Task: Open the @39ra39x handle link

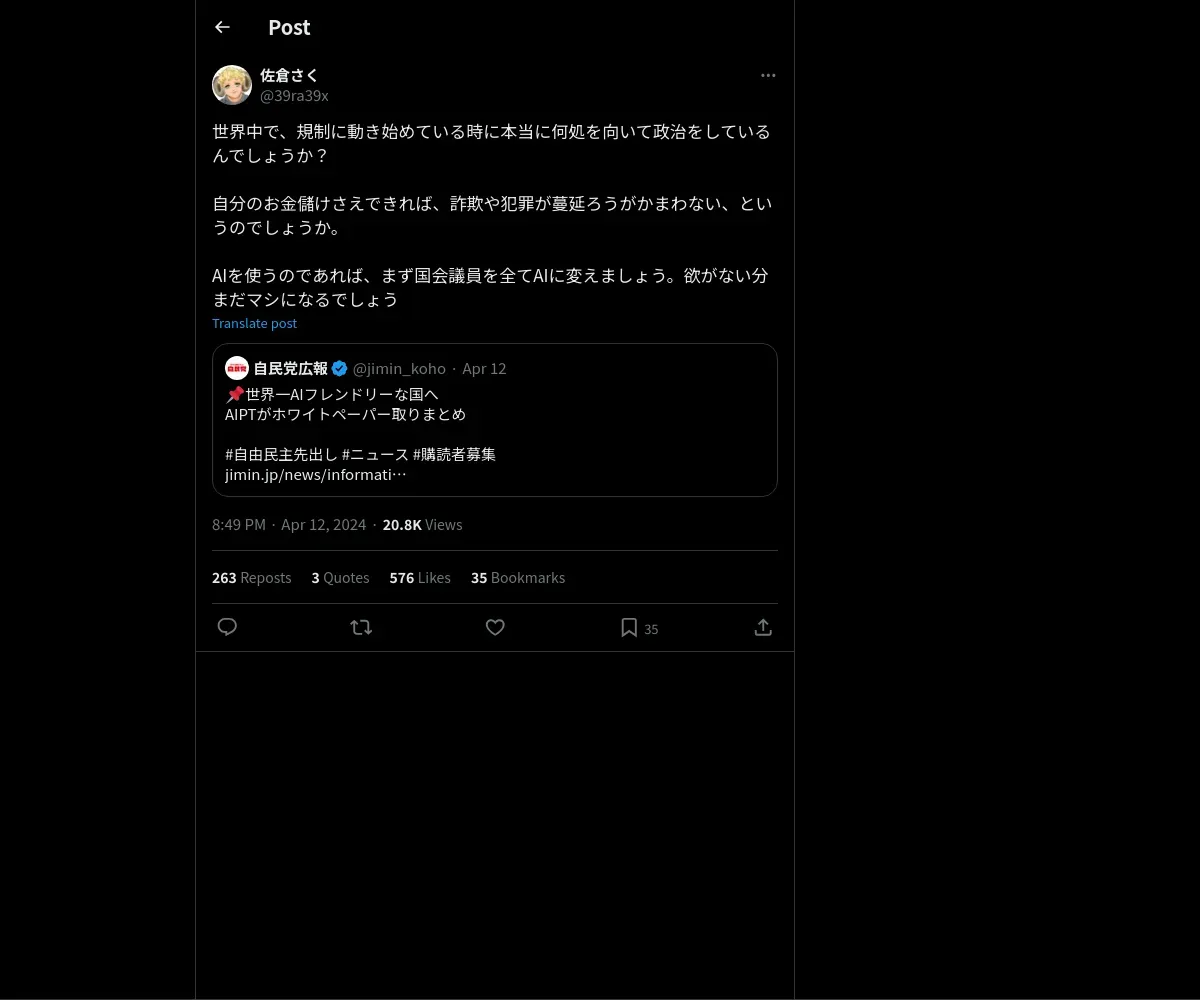Action: click(x=294, y=96)
